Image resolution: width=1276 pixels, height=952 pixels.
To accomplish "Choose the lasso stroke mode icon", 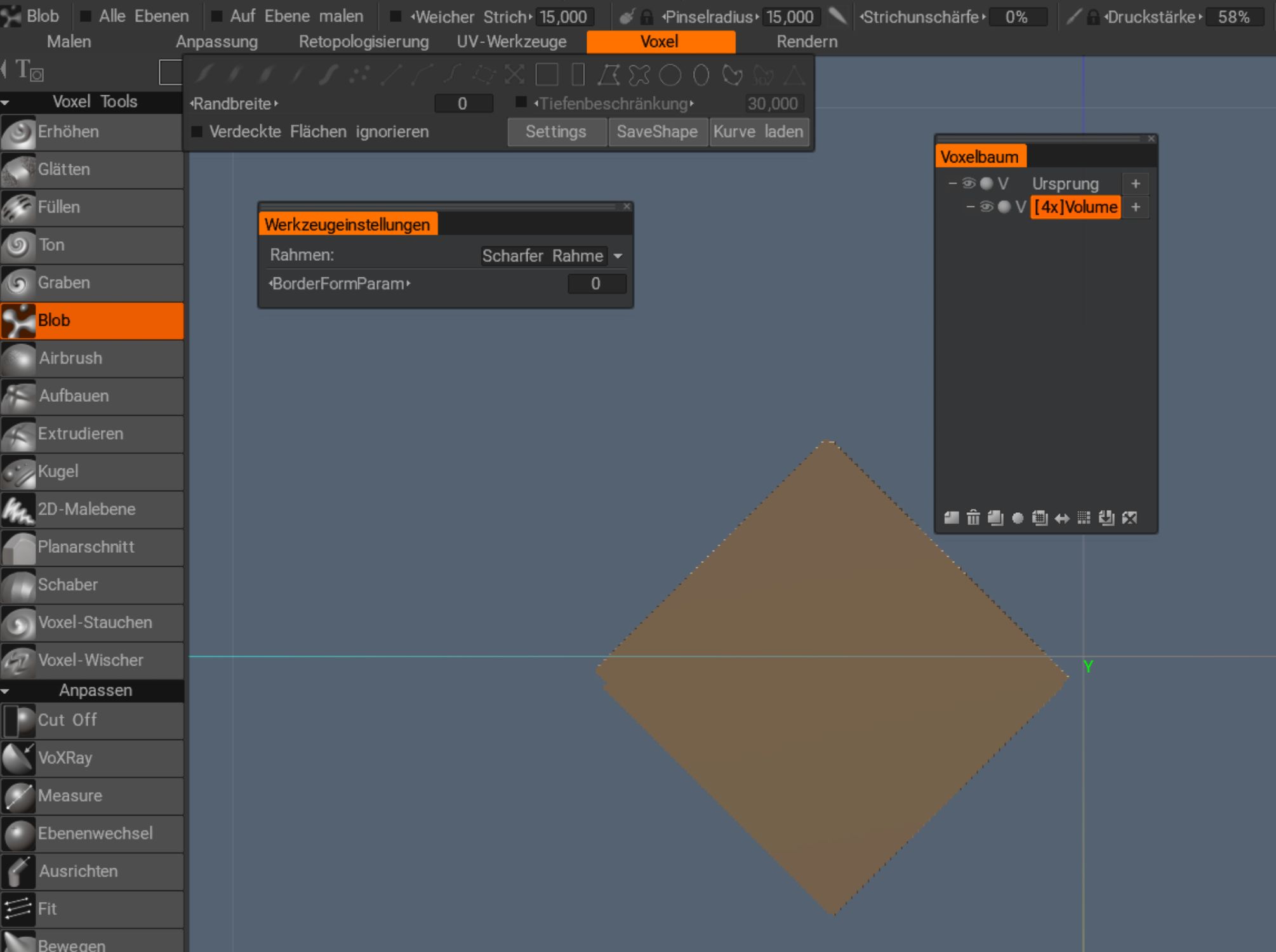I will 733,76.
